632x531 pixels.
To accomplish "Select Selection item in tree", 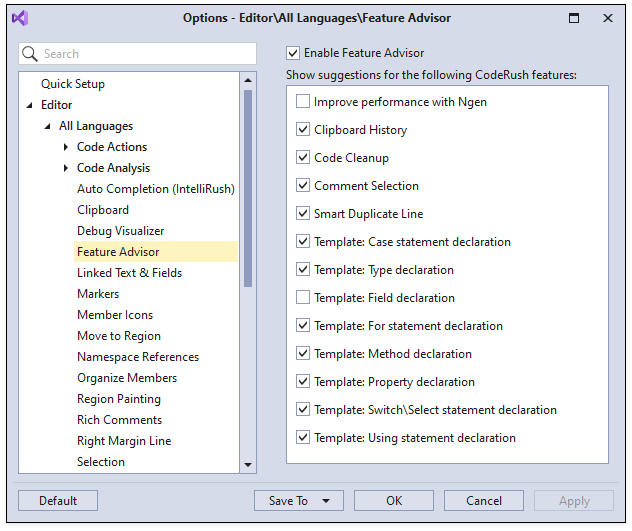I will (x=101, y=462).
